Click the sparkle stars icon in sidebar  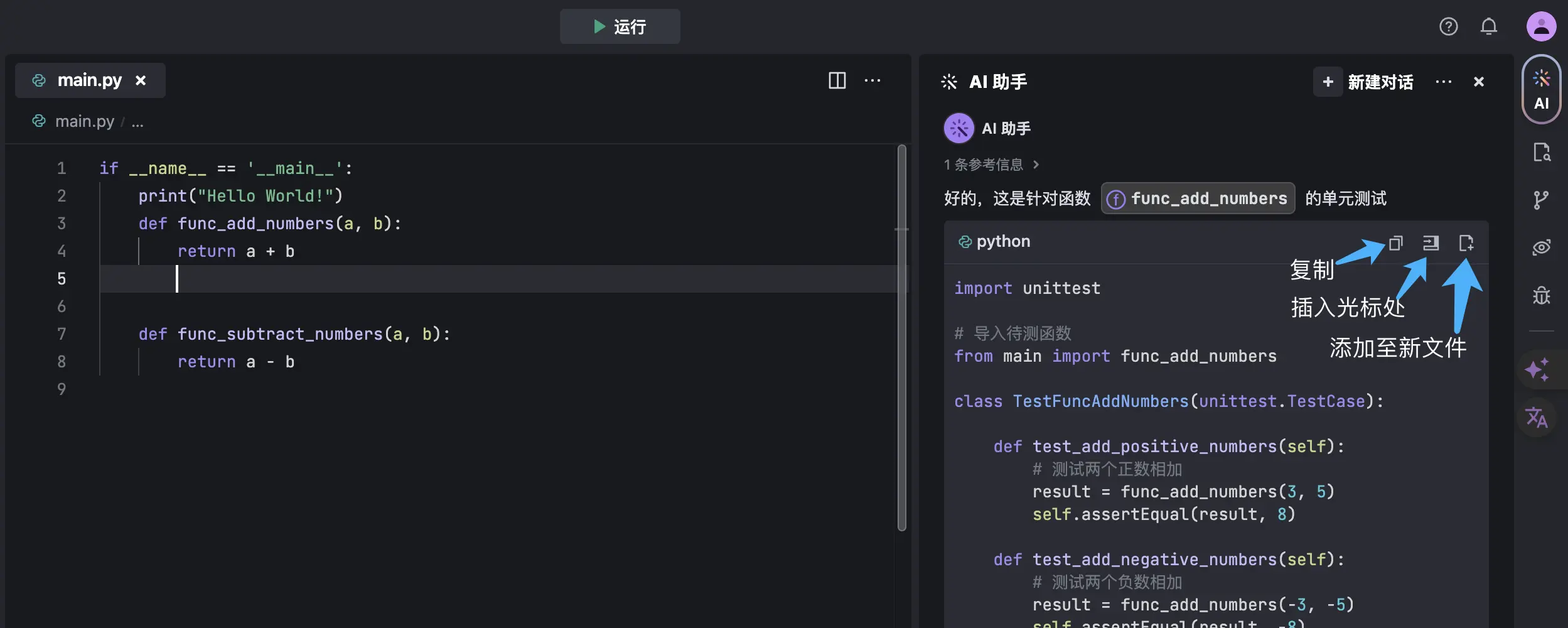tap(1537, 369)
